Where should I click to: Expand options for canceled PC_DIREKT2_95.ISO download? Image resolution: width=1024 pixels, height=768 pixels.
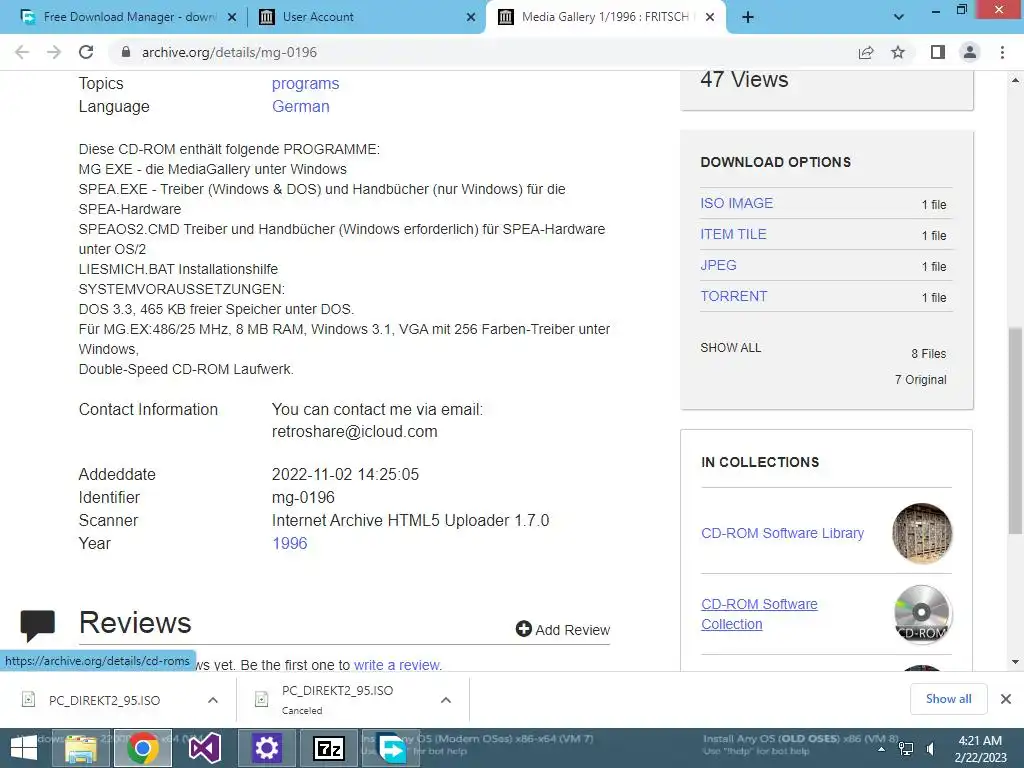pyautogui.click(x=446, y=700)
